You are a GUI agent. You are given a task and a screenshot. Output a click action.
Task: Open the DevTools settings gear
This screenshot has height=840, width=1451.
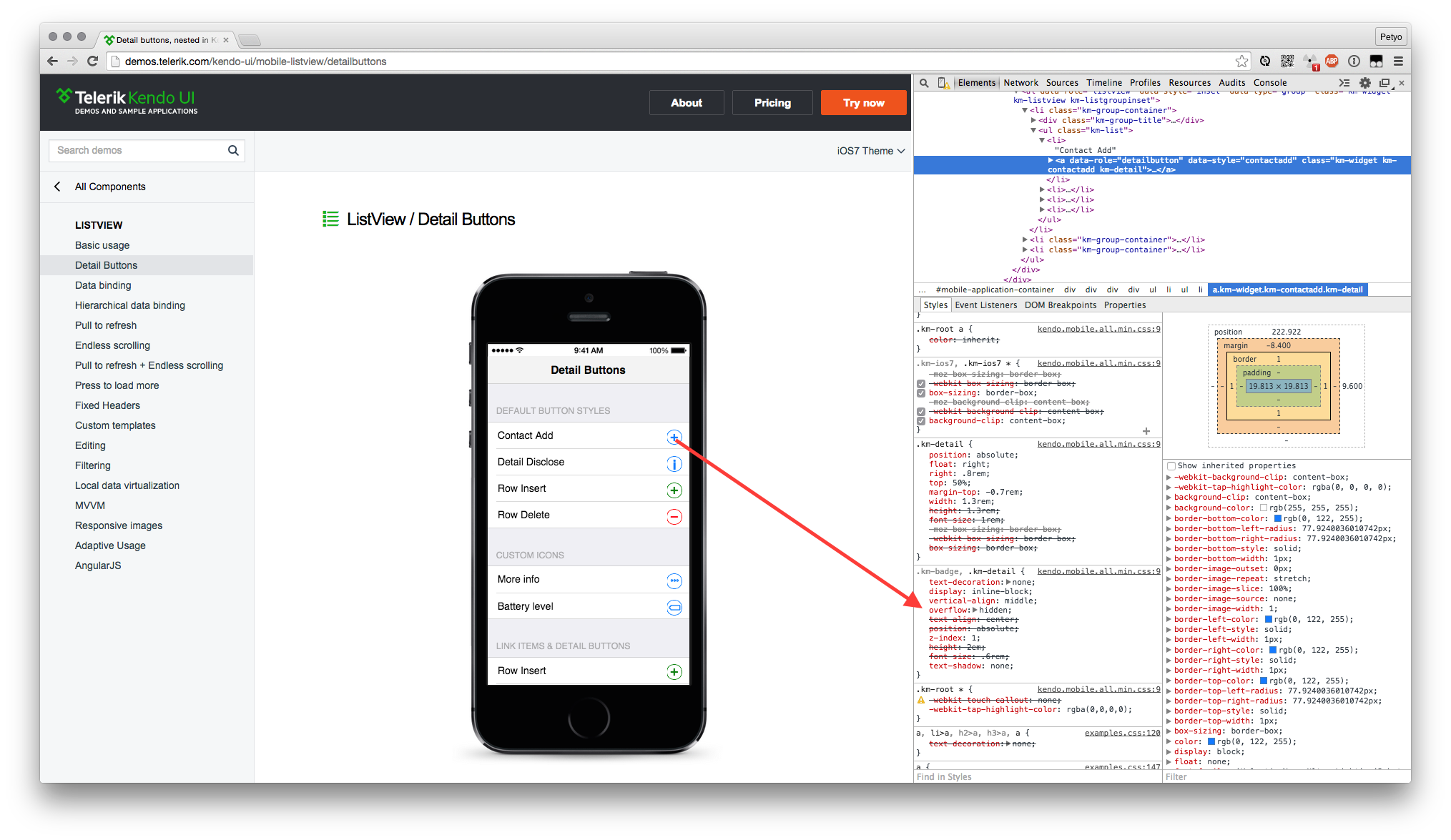[x=1364, y=83]
